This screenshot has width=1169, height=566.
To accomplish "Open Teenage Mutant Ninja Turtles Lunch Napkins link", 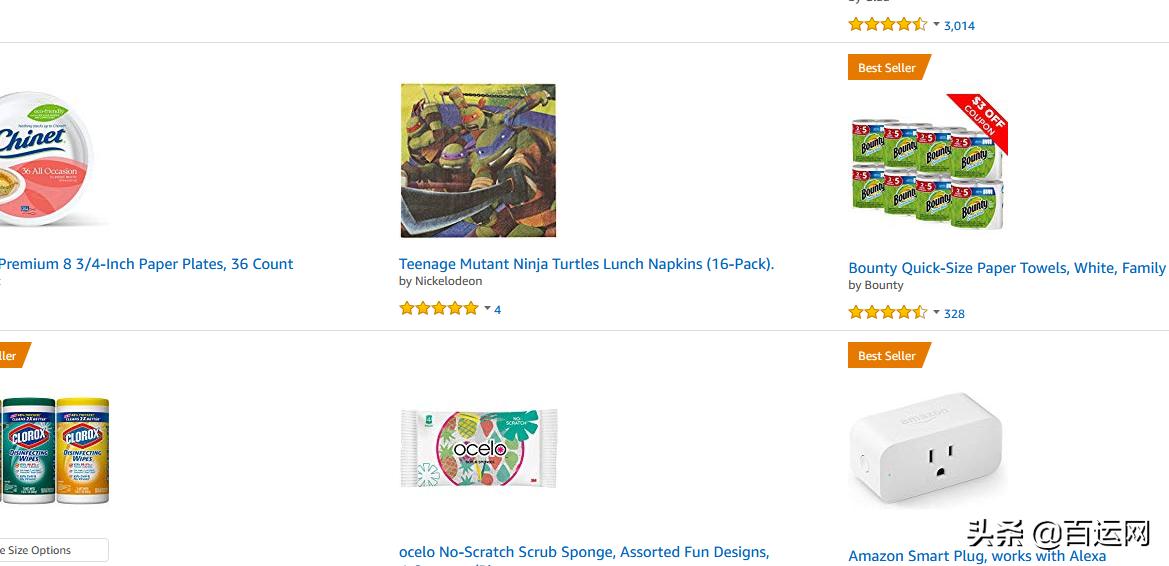I will coord(586,264).
